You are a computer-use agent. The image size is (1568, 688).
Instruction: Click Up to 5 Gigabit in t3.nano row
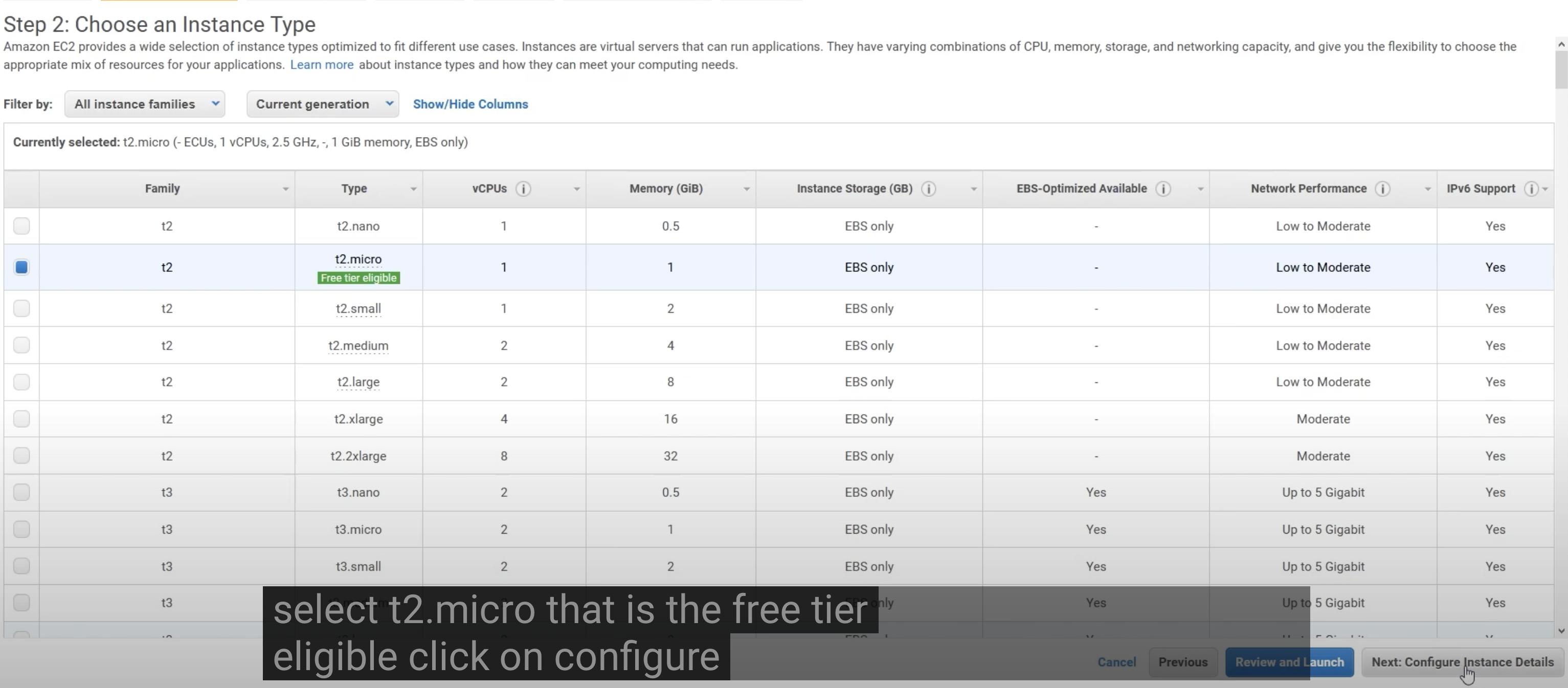tap(1323, 492)
